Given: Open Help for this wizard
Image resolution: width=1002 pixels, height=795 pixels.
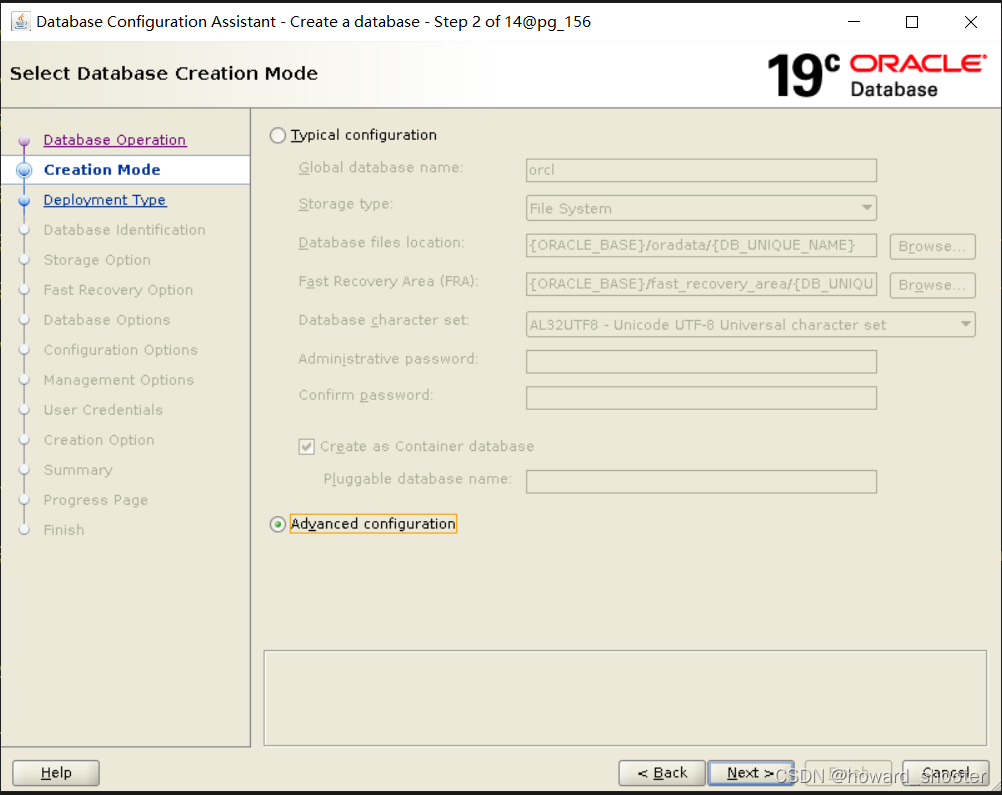Looking at the screenshot, I should [x=56, y=773].
